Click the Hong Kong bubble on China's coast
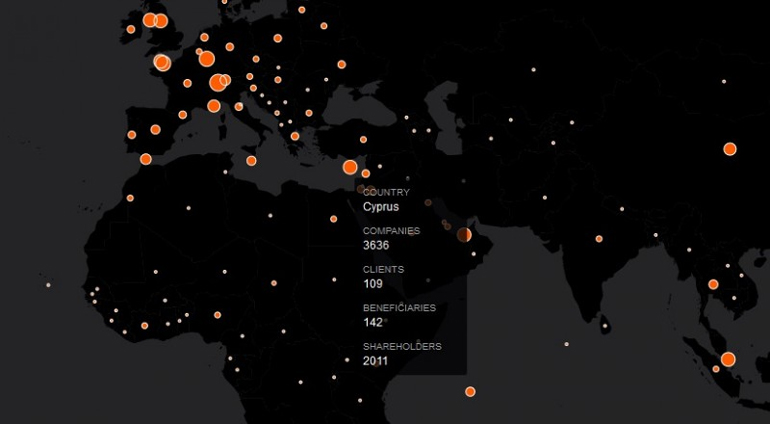The image size is (770, 424). [730, 149]
